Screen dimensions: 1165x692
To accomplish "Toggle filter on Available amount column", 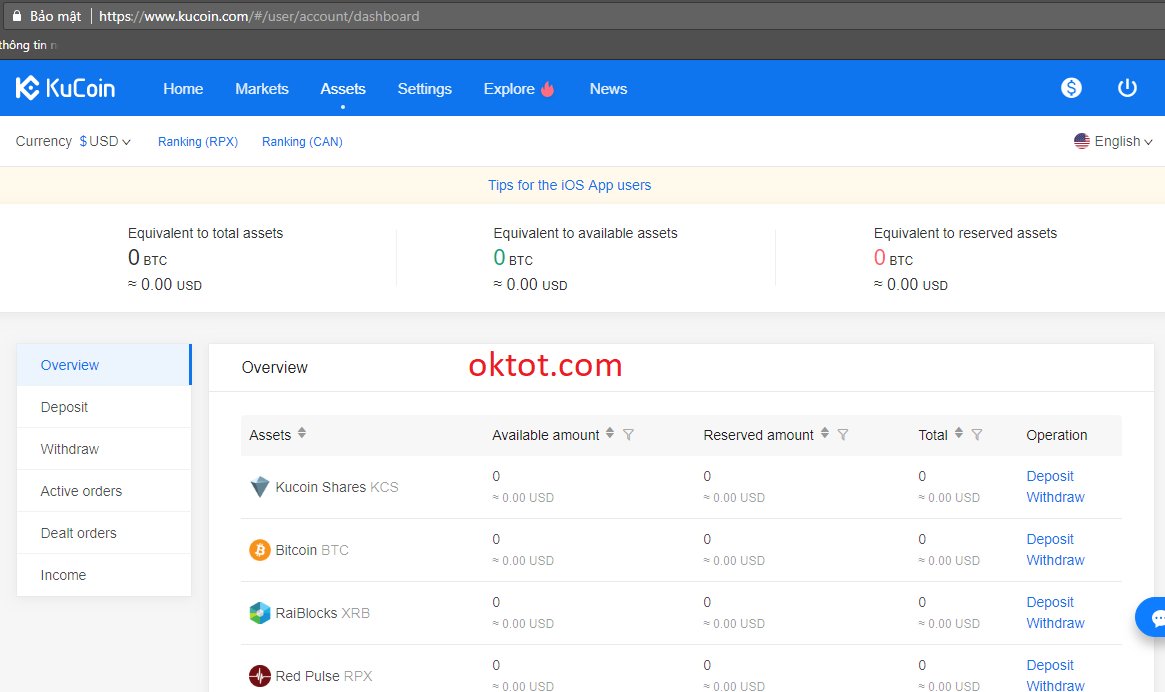I will [628, 435].
